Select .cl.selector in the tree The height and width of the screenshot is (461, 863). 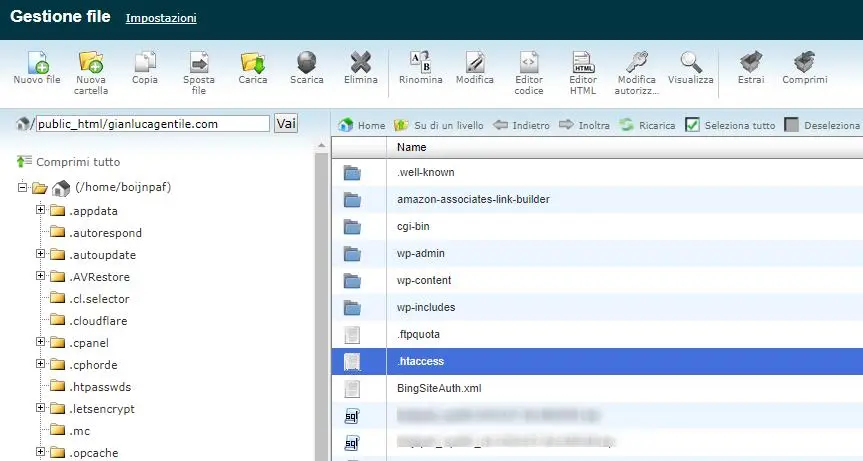pyautogui.click(x=99, y=299)
